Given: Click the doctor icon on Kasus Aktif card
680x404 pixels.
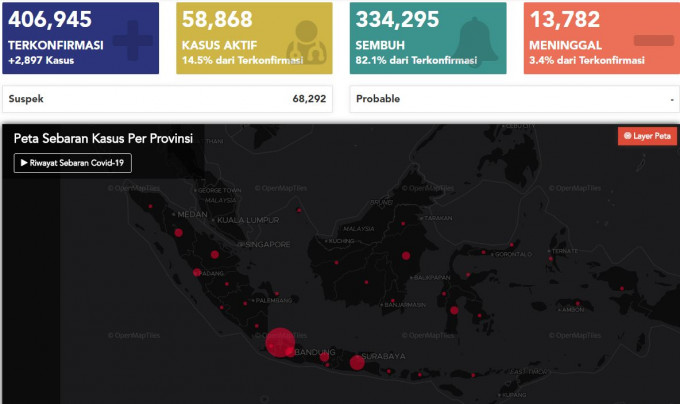Looking at the screenshot, I should coord(307,42).
